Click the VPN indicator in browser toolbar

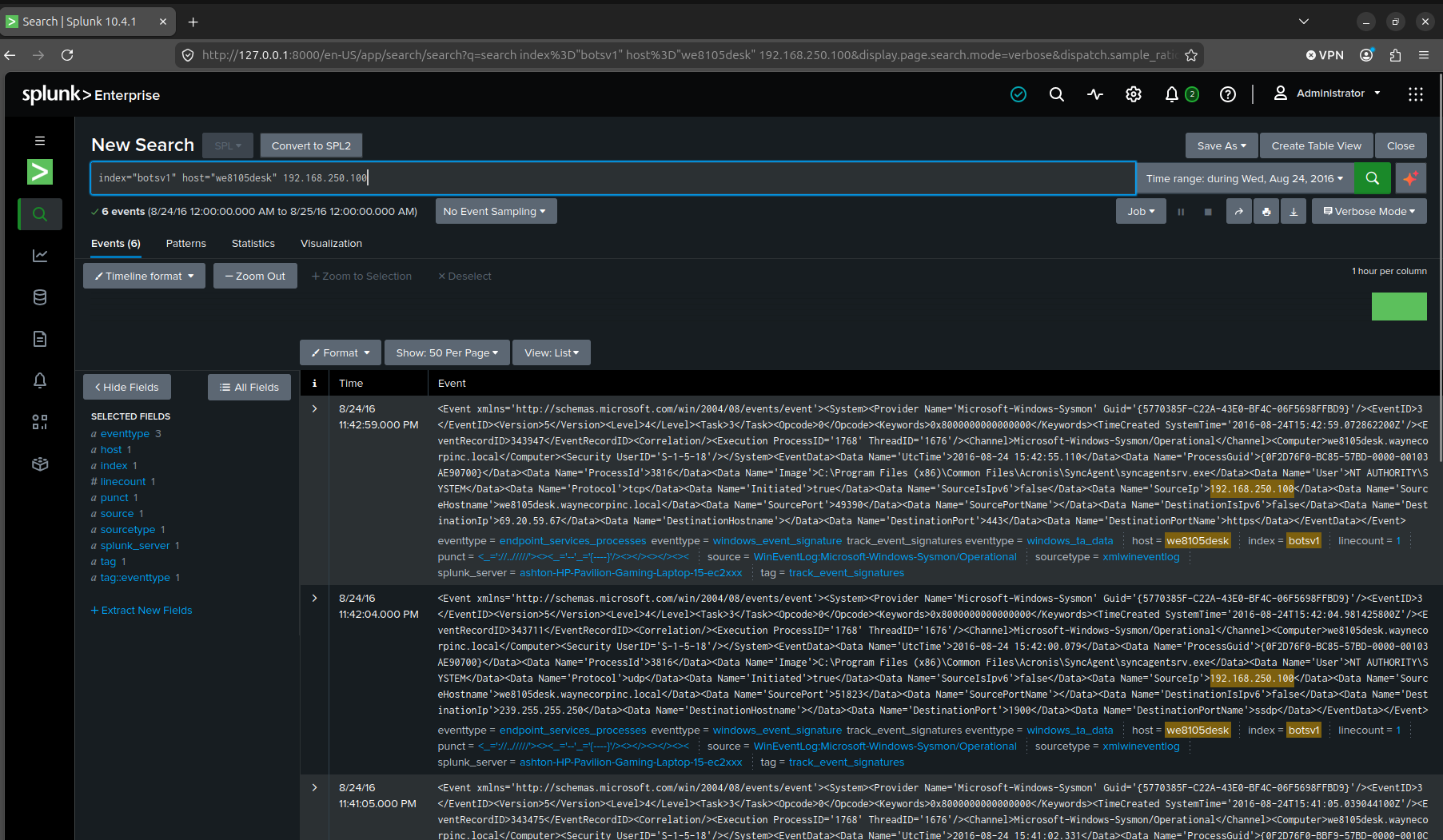1325,55
